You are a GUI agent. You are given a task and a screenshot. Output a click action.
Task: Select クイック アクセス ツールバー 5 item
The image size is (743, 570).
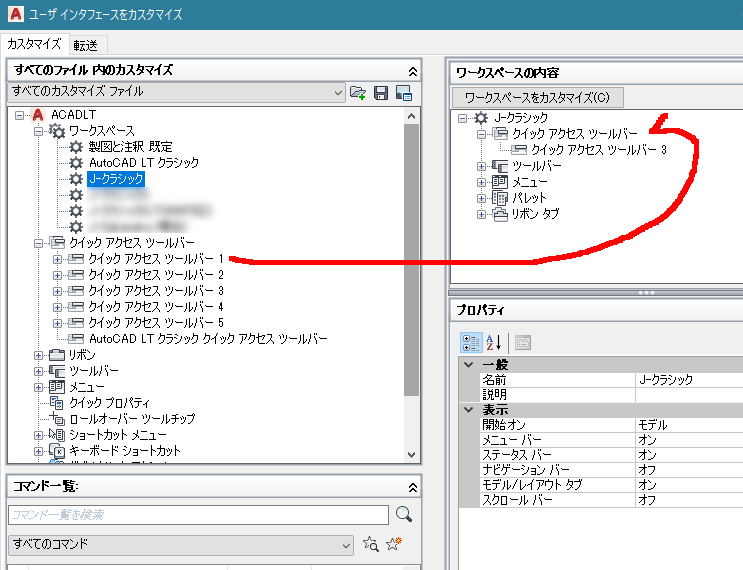click(156, 323)
